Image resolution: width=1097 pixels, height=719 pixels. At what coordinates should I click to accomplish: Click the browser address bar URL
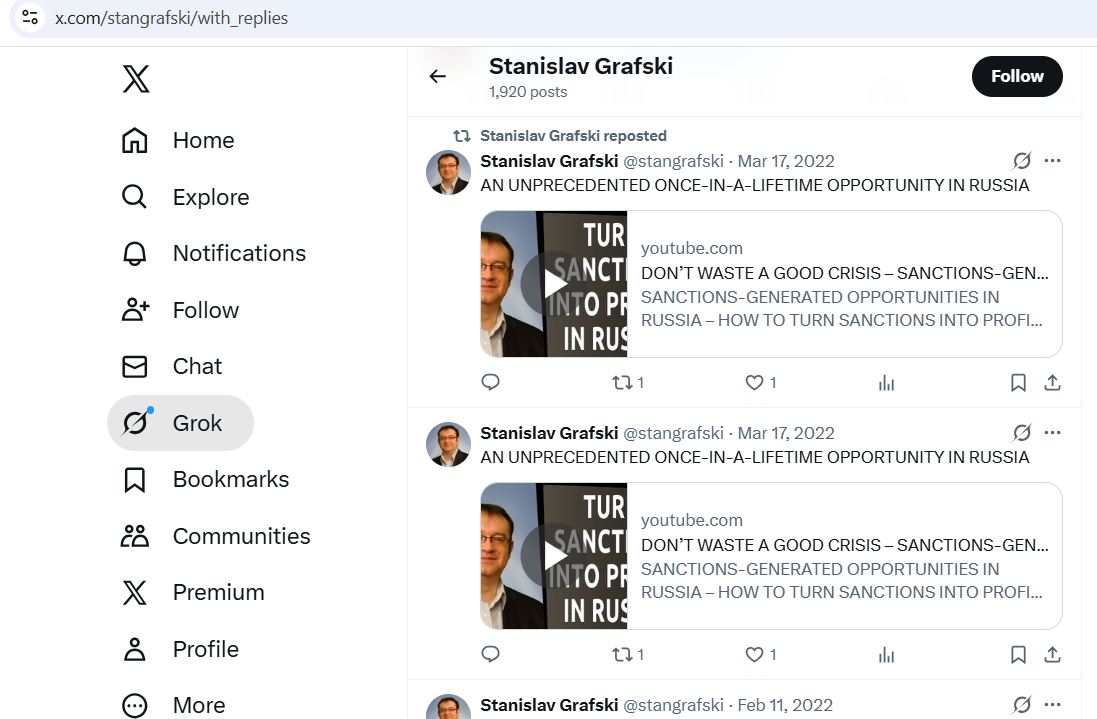[x=172, y=18]
